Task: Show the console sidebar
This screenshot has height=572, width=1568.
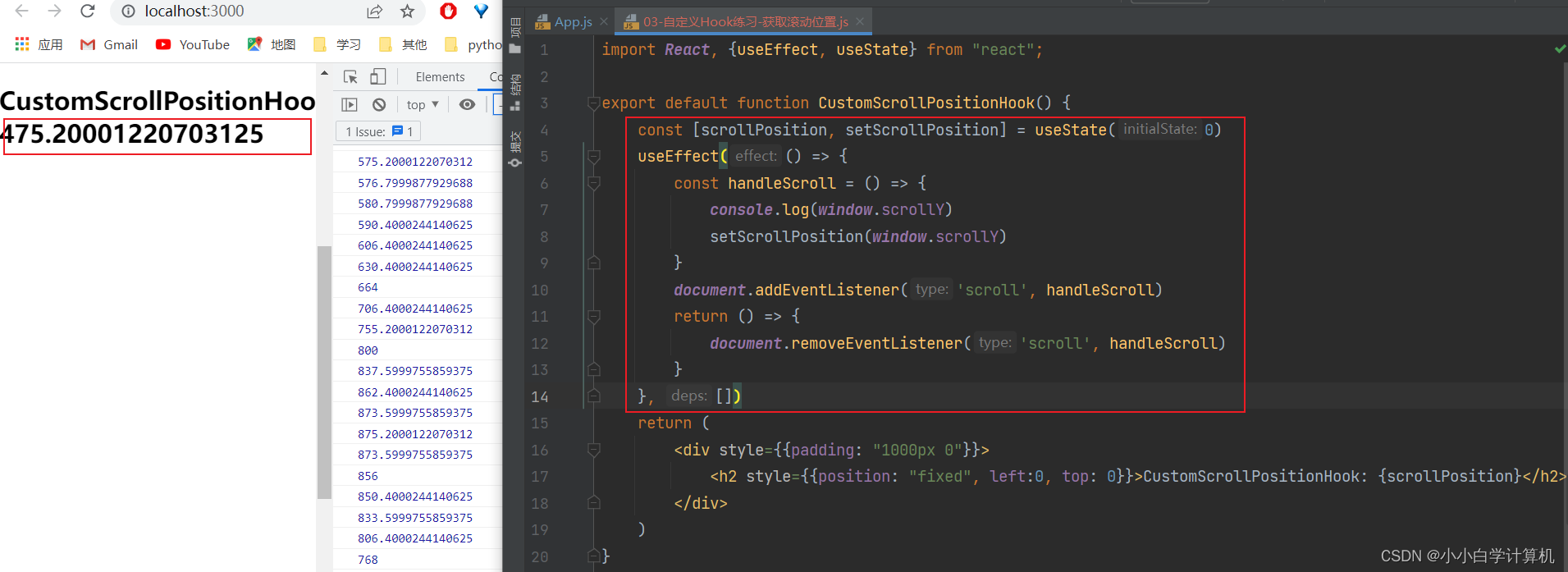Action: click(x=350, y=104)
